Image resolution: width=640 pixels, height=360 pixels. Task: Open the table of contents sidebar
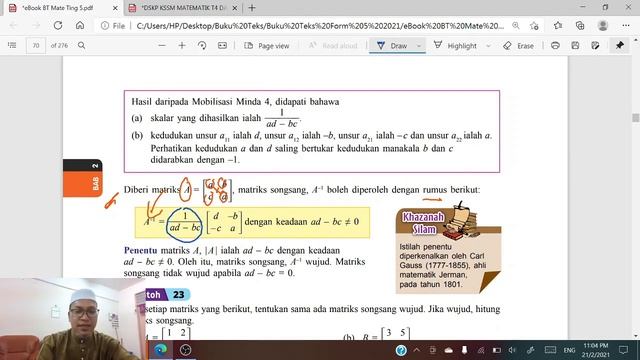pos(12,45)
